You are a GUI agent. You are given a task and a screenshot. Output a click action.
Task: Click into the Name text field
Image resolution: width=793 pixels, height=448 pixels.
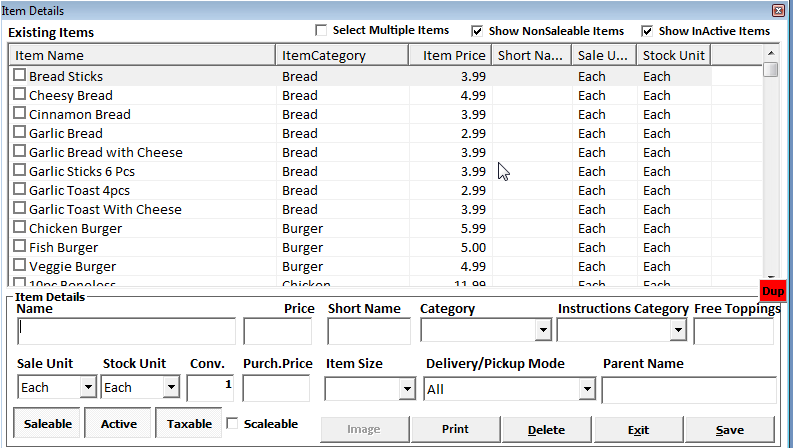point(127,331)
